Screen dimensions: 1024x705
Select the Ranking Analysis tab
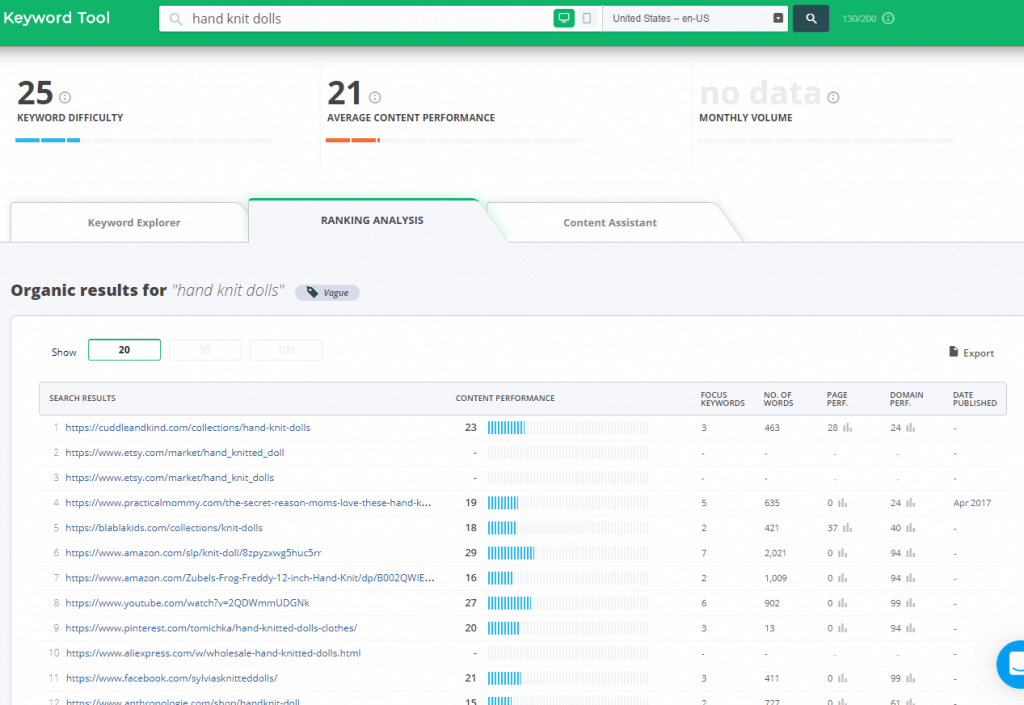[x=372, y=221]
